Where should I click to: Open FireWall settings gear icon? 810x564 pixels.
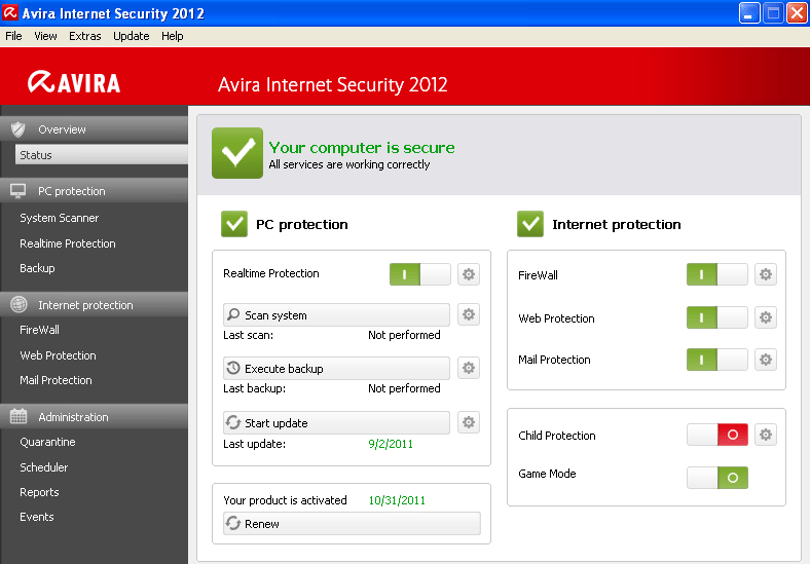pos(765,274)
